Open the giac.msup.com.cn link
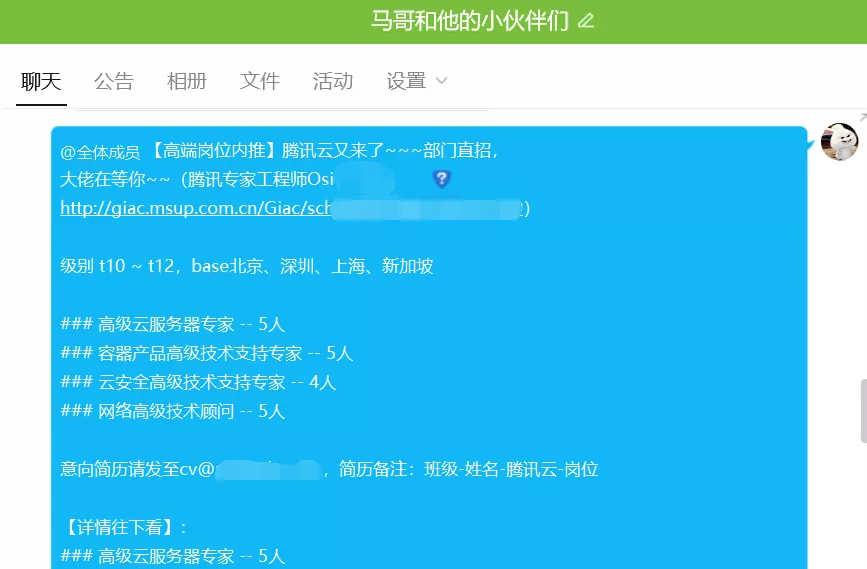 point(195,208)
